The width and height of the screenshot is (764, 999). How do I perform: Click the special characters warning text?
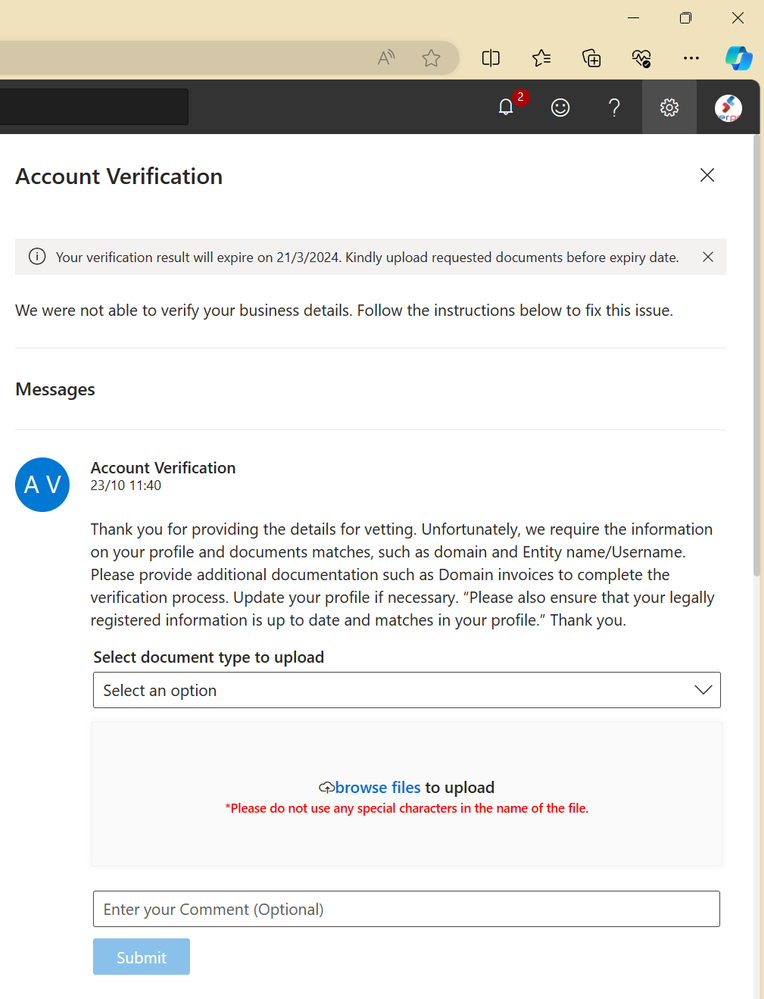tap(407, 809)
